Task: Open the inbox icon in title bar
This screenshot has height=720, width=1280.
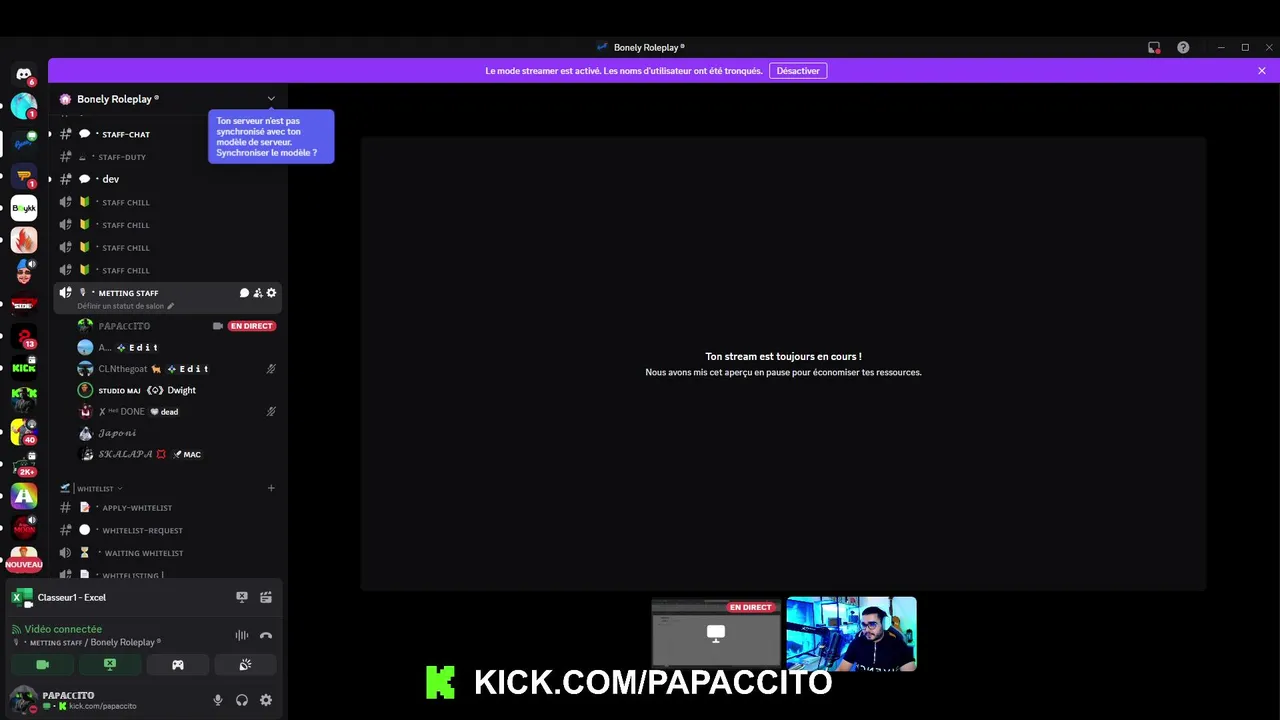Action: click(1154, 47)
